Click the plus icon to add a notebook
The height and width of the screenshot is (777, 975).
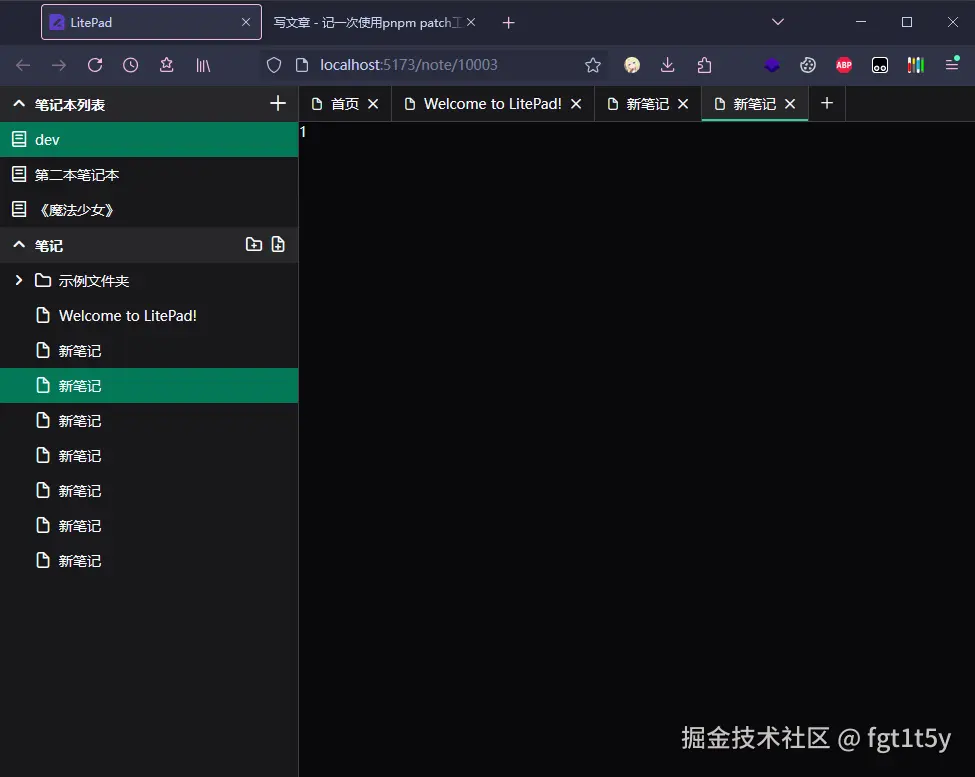pyautogui.click(x=278, y=104)
